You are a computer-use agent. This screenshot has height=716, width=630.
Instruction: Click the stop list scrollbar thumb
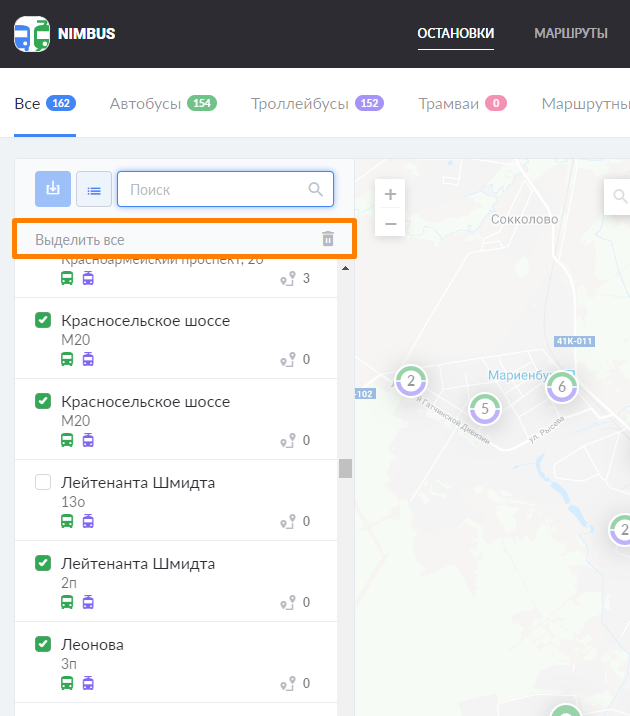345,468
